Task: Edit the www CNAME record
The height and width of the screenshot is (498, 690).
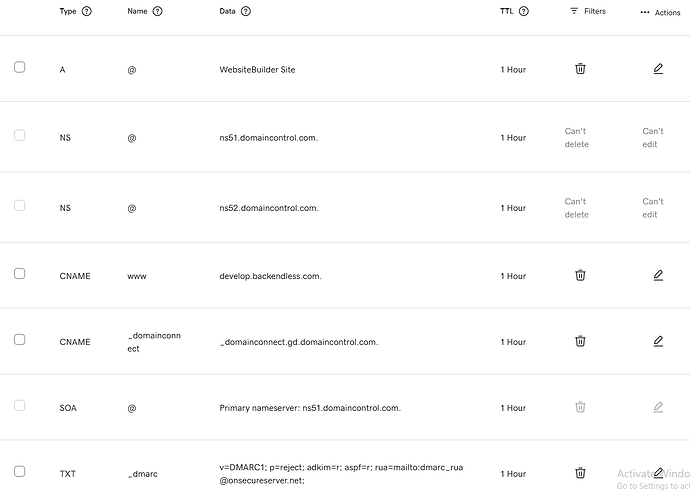Action: pos(658,275)
